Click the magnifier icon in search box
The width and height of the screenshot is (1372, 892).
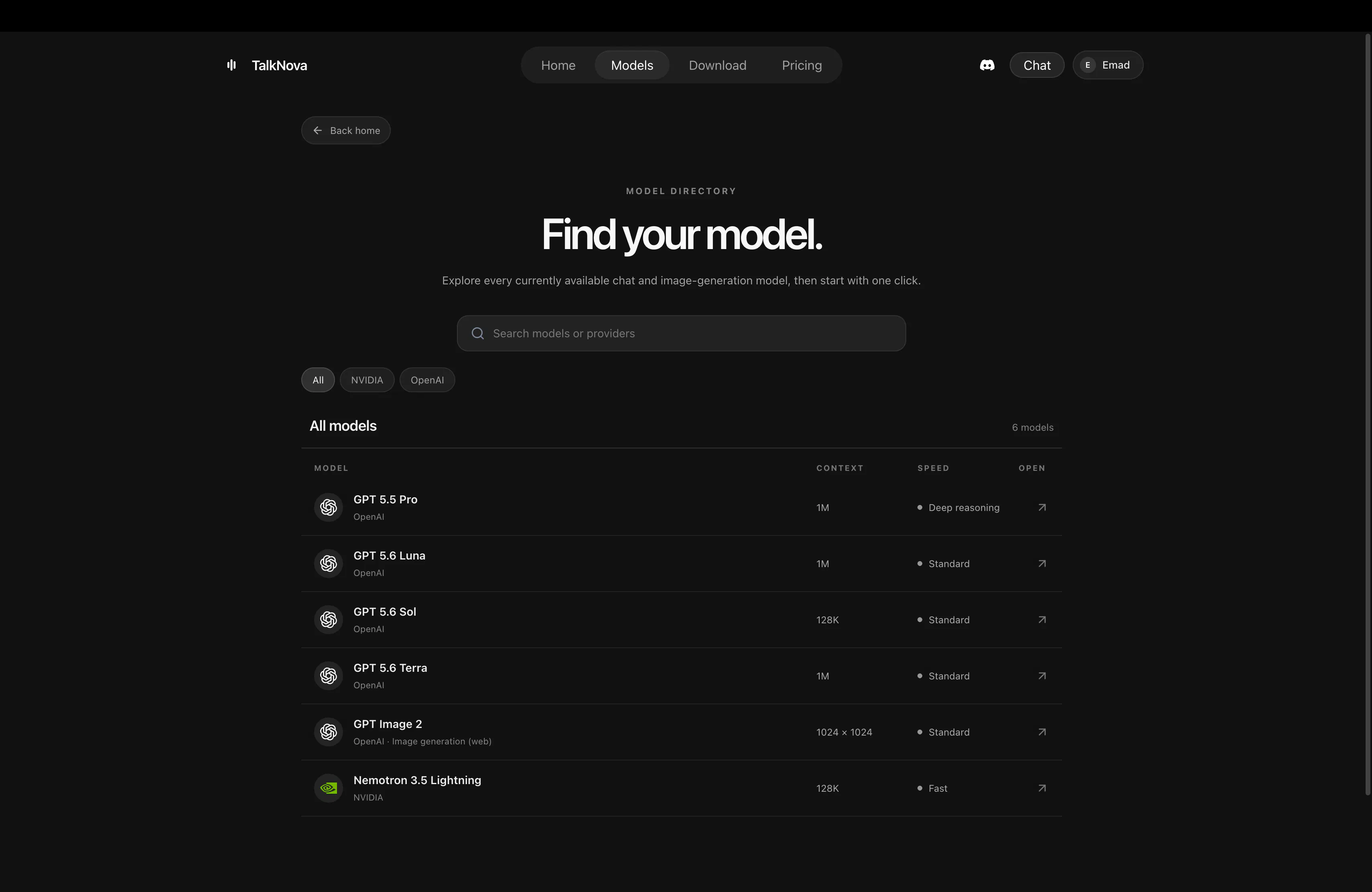coord(477,334)
